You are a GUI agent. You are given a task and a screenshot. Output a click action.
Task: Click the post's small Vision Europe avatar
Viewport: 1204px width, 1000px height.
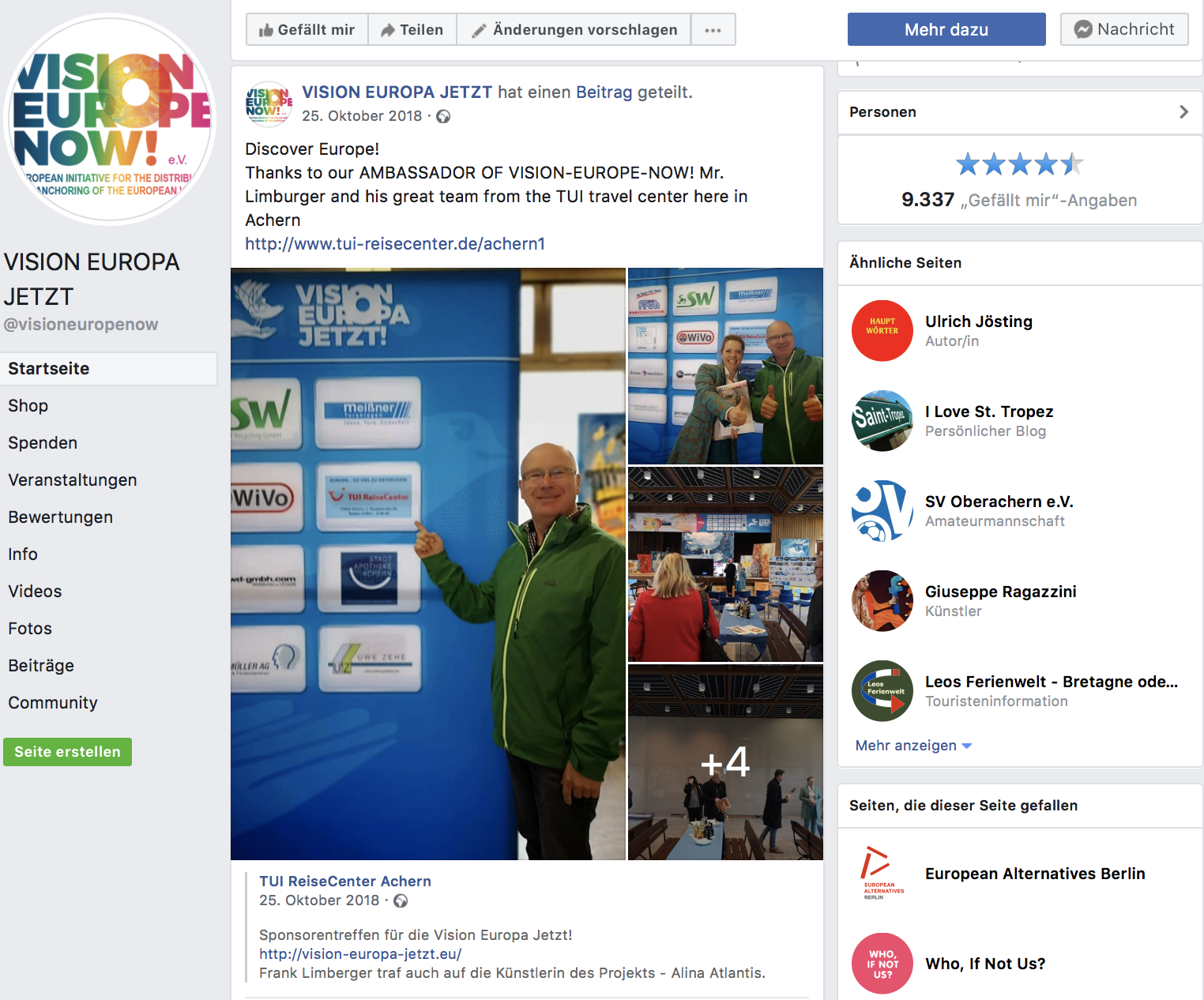coord(269,103)
